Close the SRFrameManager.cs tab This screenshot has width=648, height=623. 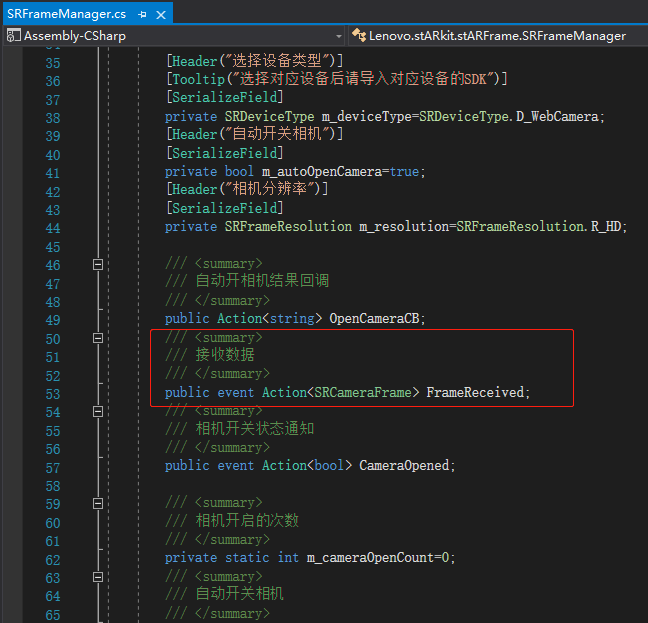tap(161, 15)
